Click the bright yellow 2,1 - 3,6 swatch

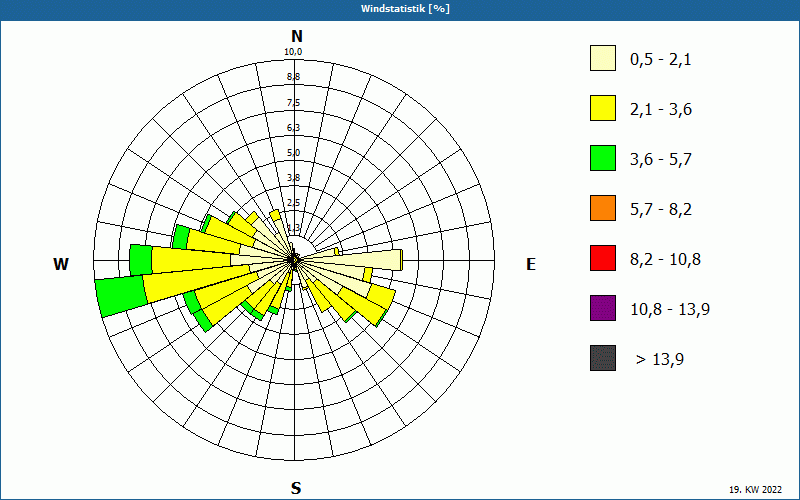click(603, 108)
